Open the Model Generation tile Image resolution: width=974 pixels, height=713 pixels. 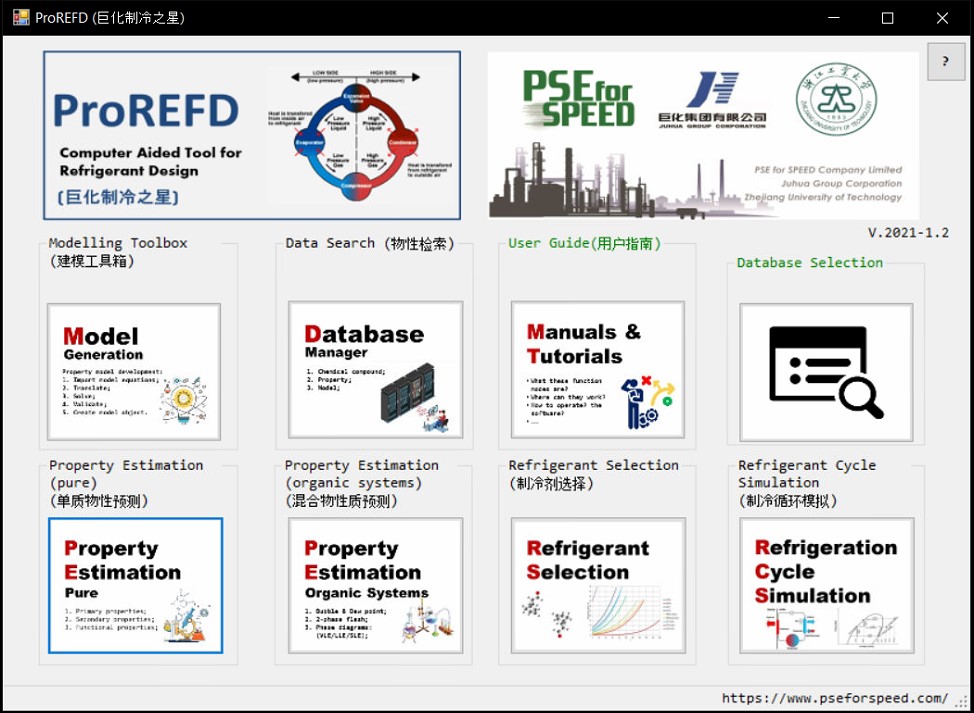pyautogui.click(x=134, y=371)
